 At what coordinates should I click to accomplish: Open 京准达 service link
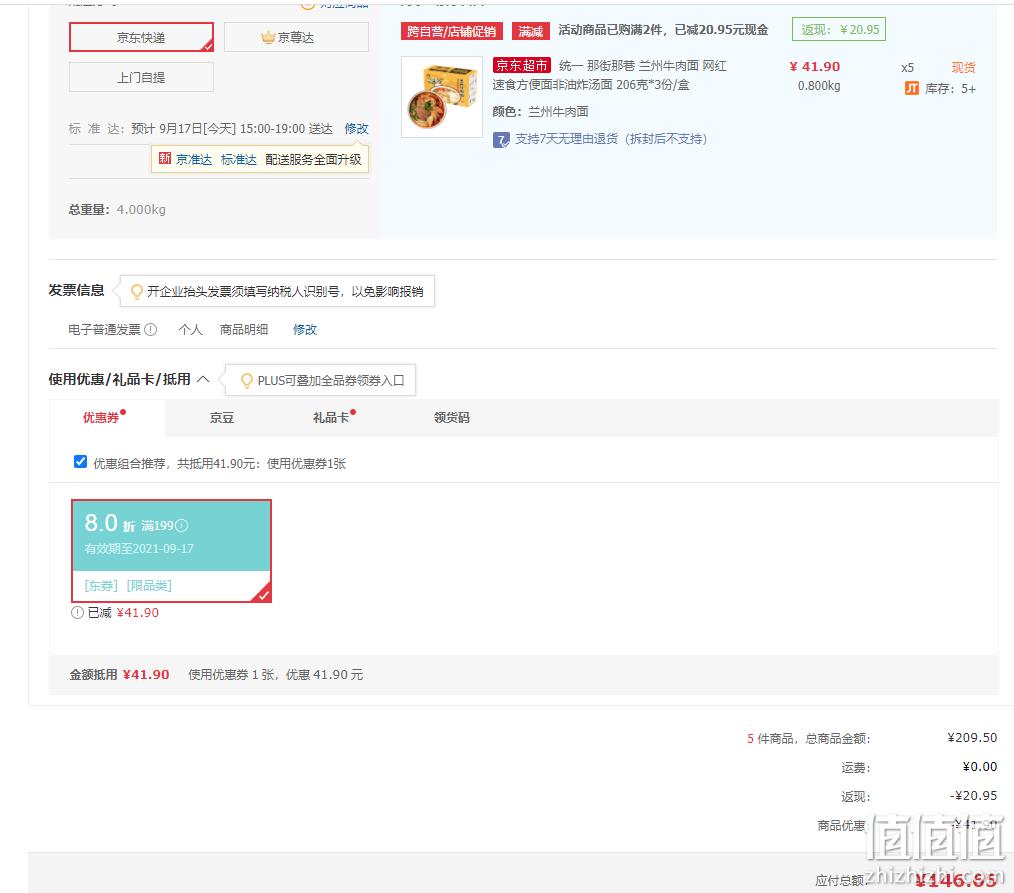tap(194, 160)
